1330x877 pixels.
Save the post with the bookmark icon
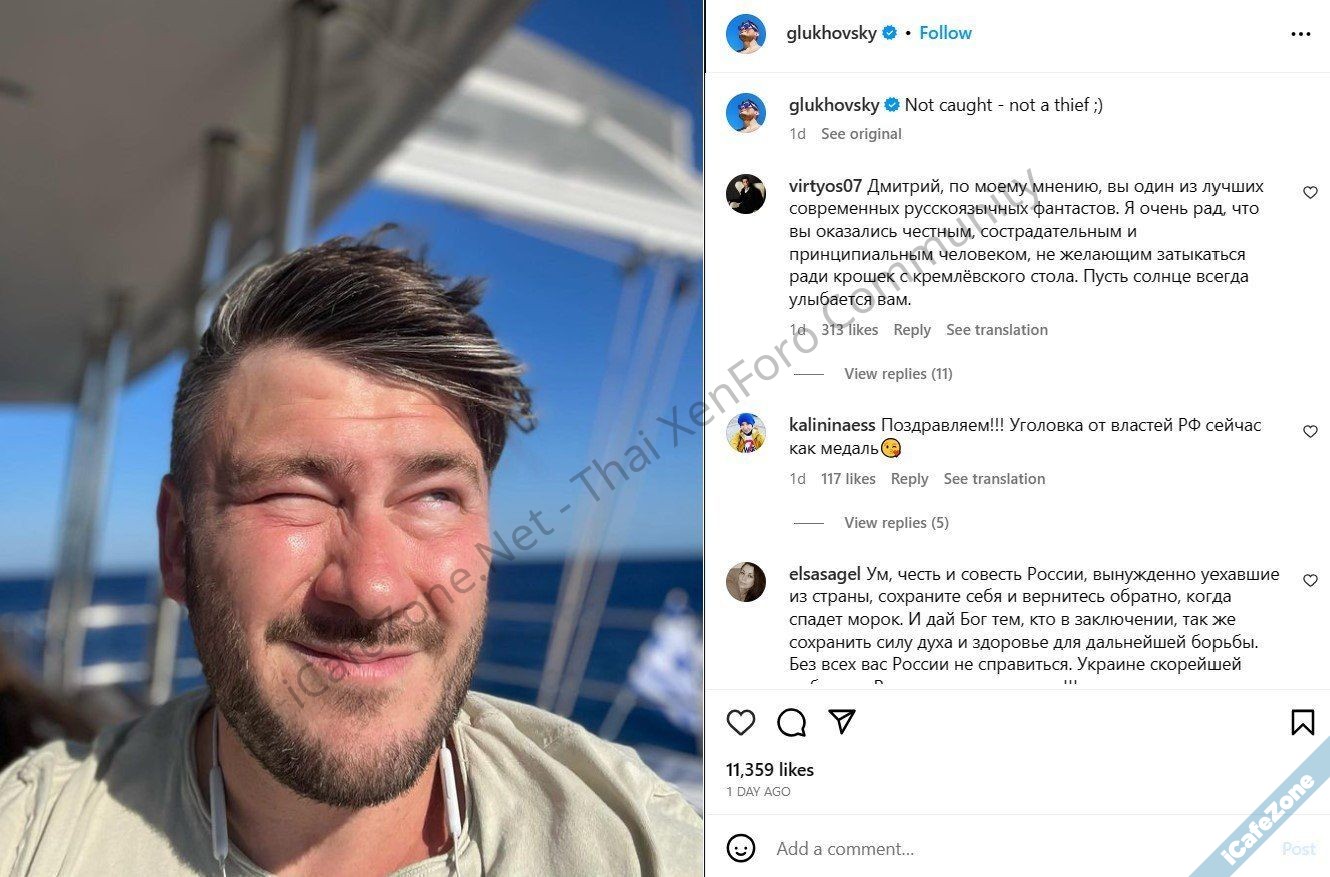pyautogui.click(x=1302, y=722)
